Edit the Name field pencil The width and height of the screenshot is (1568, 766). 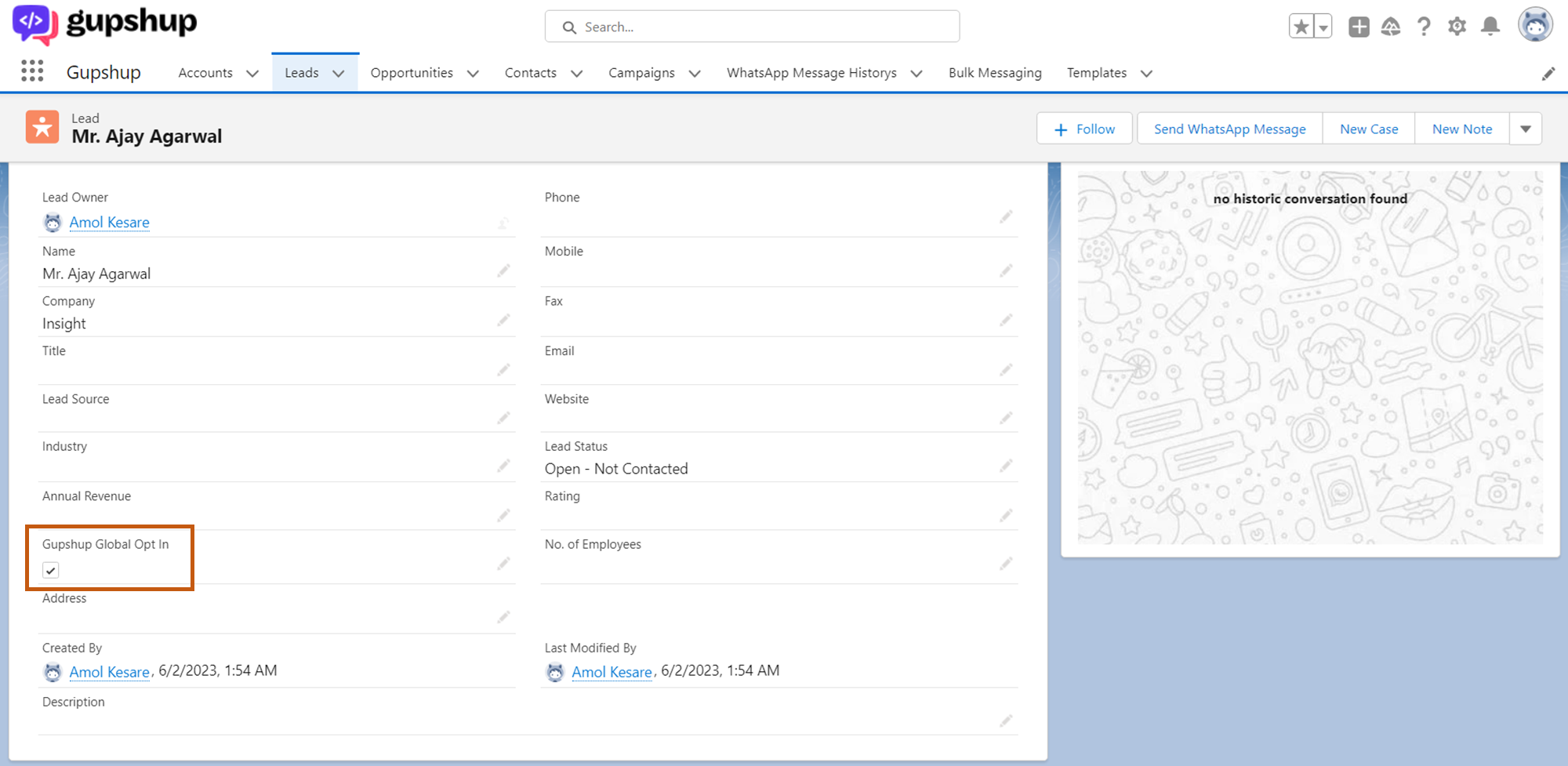click(503, 270)
